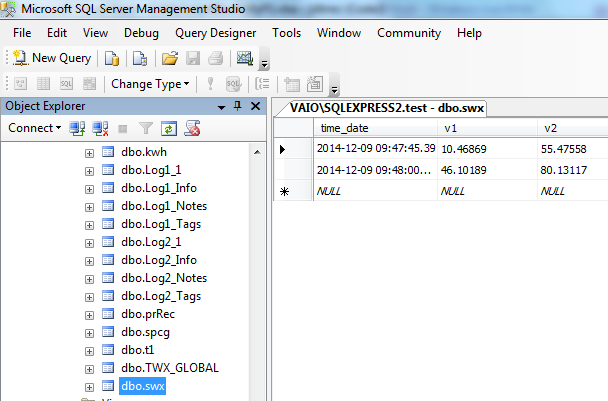The width and height of the screenshot is (608, 401).
Task: Select cell containing 80.13117
Action: [x=573, y=170]
